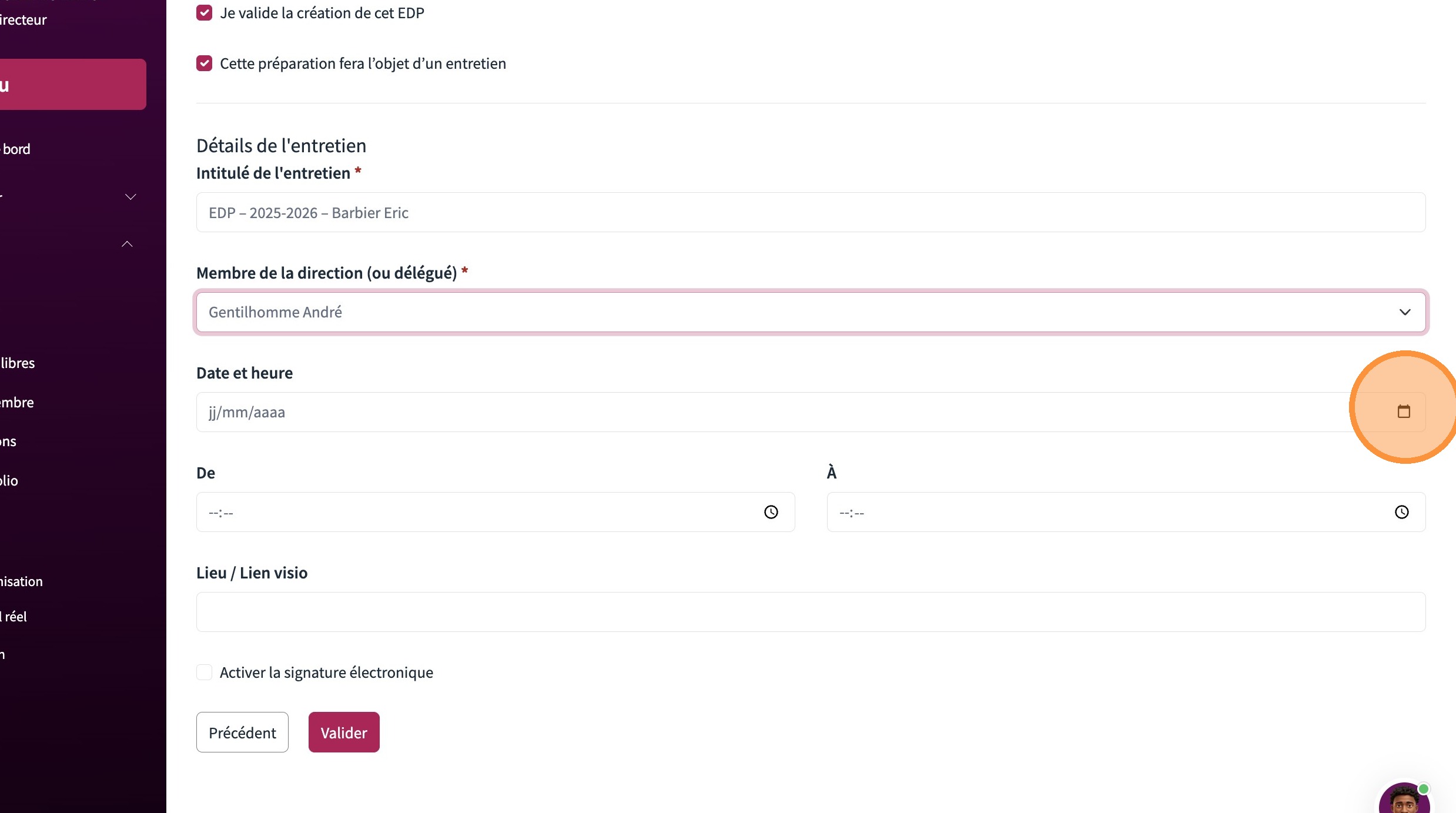1456x813 pixels.
Task: Uncheck Je valide la création de cet EDP
Action: tap(204, 13)
